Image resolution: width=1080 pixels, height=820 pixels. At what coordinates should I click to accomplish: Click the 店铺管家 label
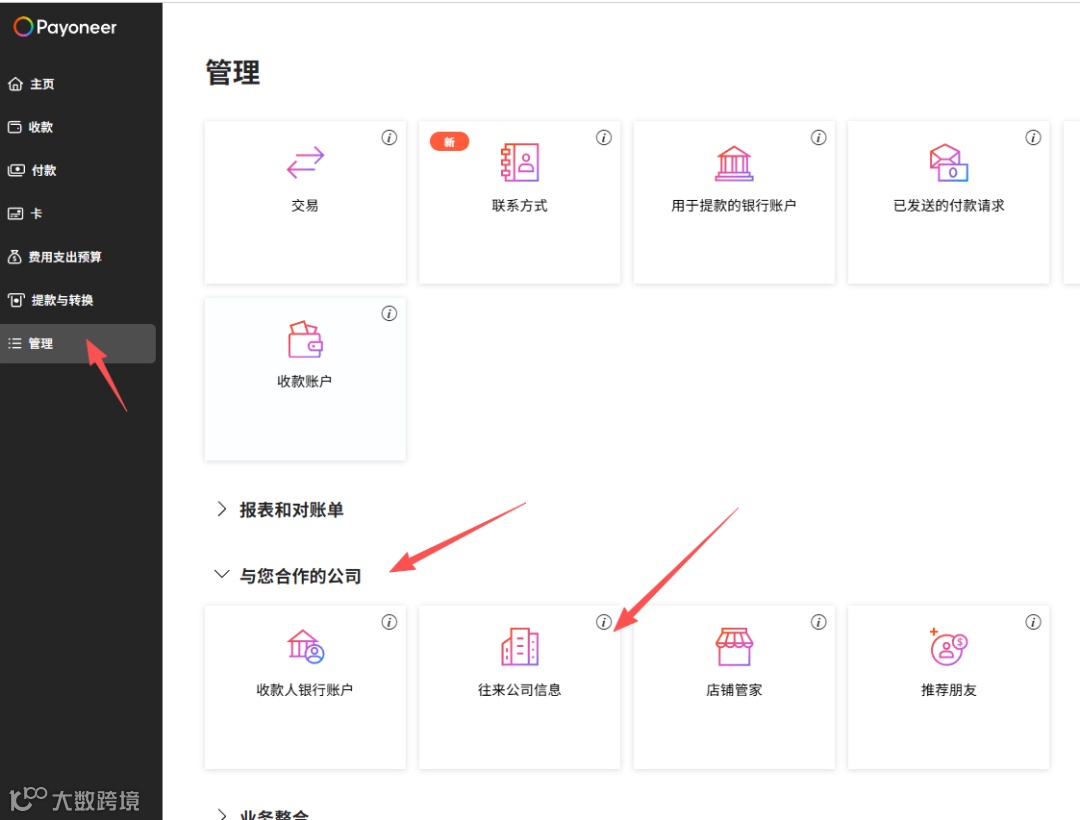[734, 690]
